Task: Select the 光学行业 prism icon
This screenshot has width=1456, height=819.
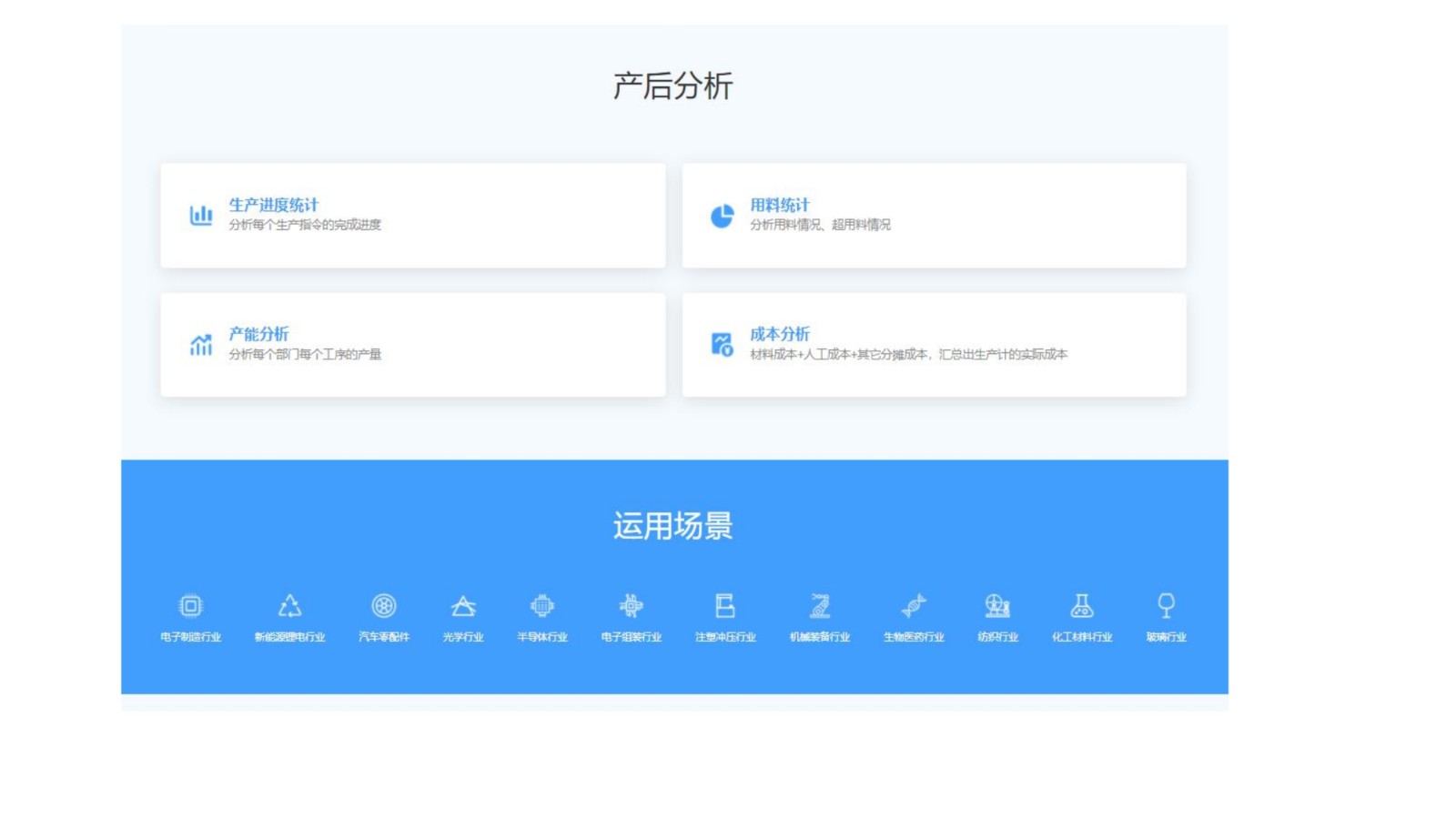Action: (x=463, y=606)
